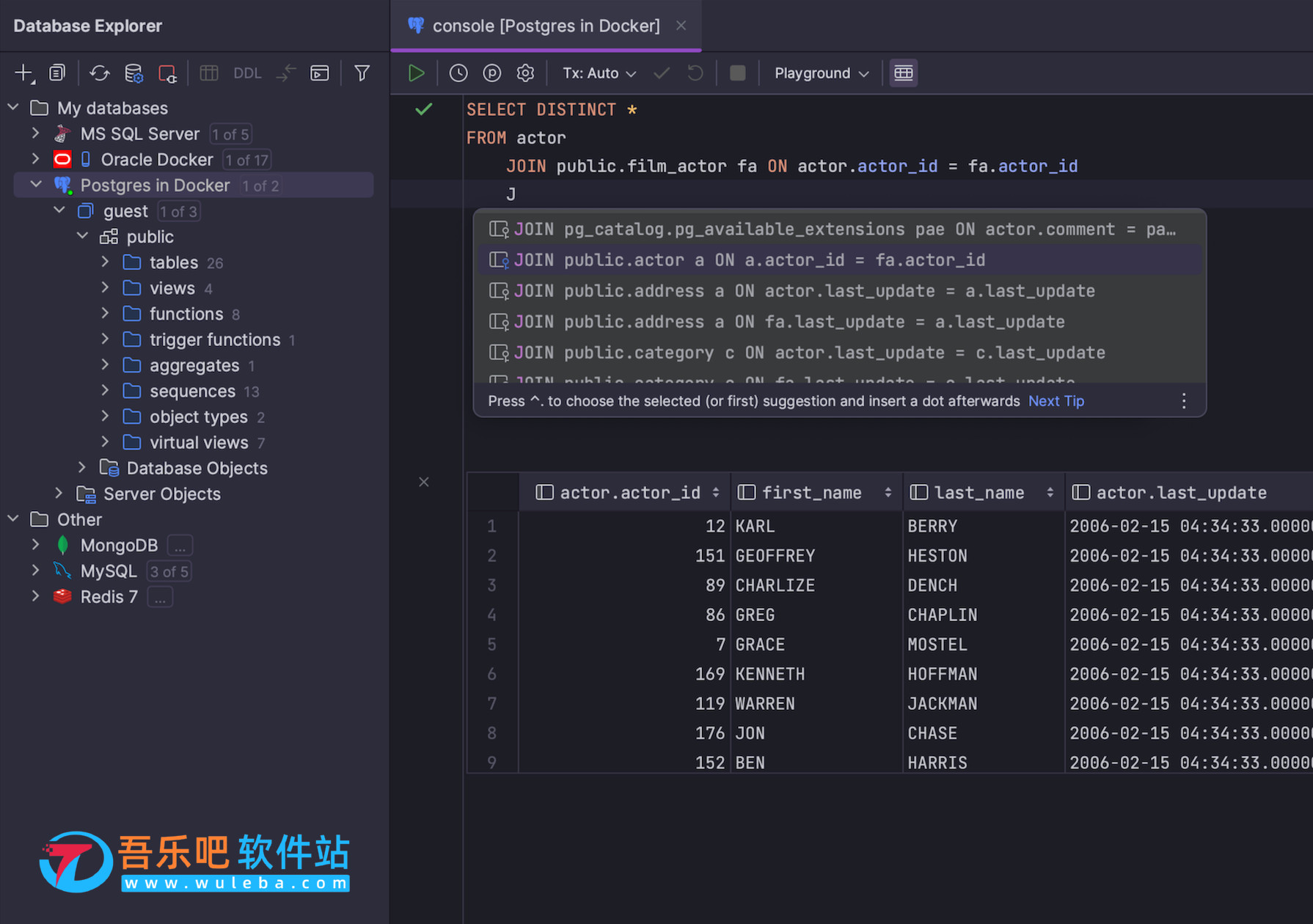The image size is (1313, 924).
Task: Click the New (plus) icon in Database Explorer
Action: (24, 73)
